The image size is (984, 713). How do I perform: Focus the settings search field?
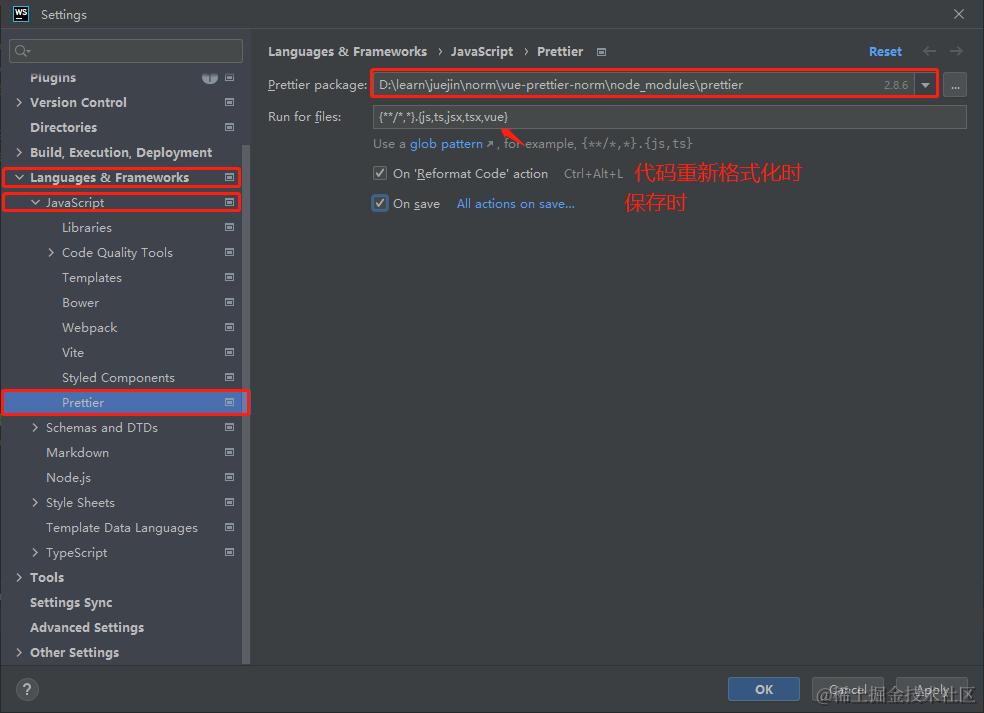point(126,51)
